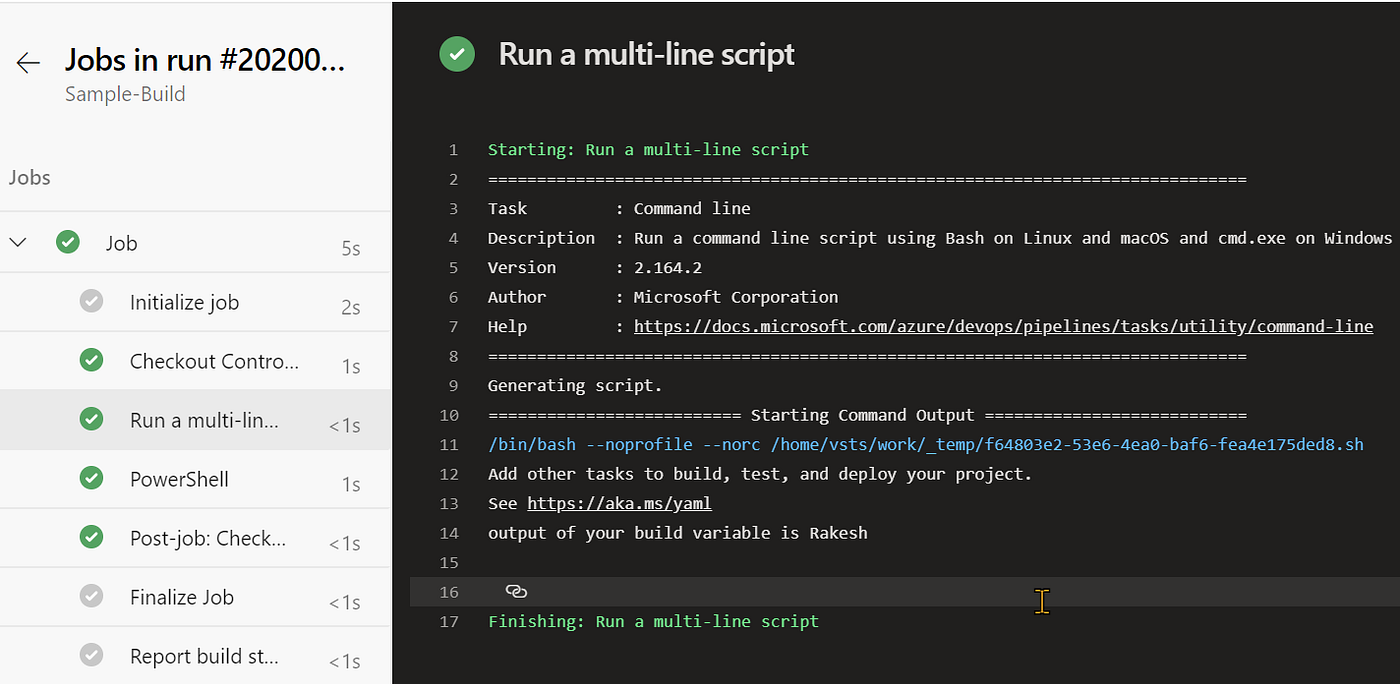
Task: Click line number 1 in log
Action: (x=453, y=150)
